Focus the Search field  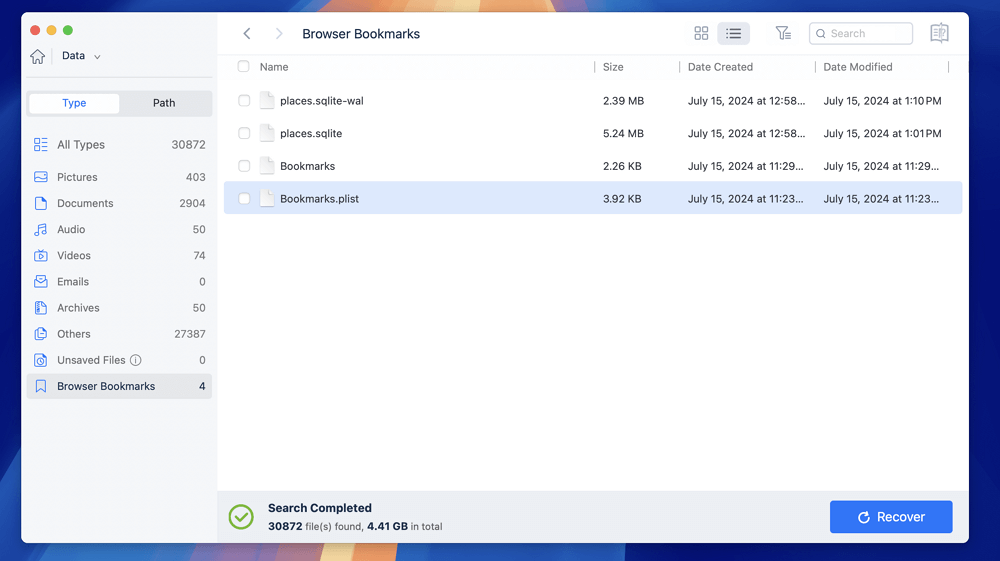(861, 33)
